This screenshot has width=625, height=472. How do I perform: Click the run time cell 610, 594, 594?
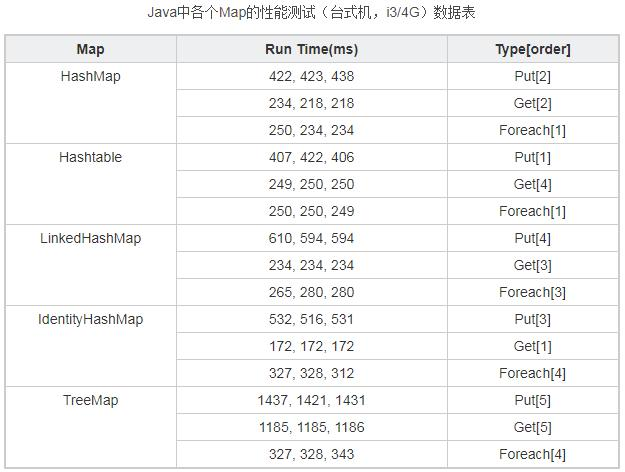point(311,238)
